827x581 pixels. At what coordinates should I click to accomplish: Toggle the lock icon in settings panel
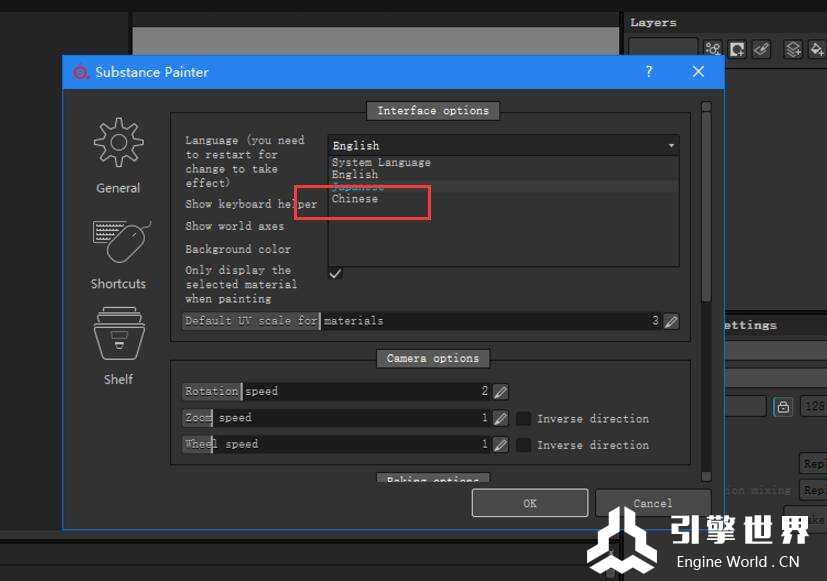pyautogui.click(x=783, y=406)
